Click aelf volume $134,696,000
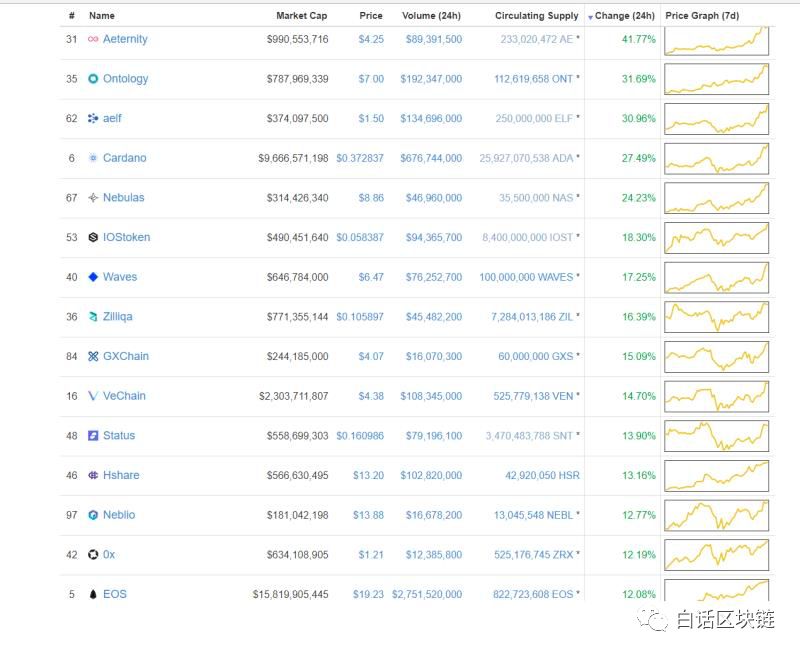Image resolution: width=800 pixels, height=654 pixels. point(431,118)
